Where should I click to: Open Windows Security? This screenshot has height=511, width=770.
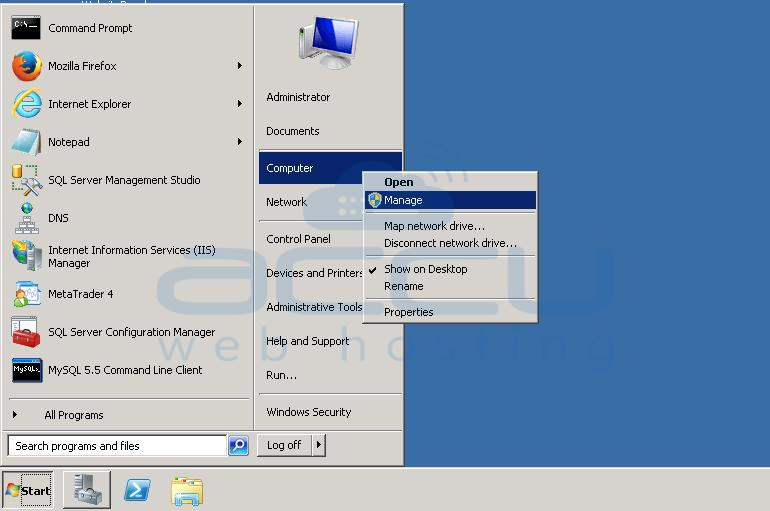pos(308,412)
